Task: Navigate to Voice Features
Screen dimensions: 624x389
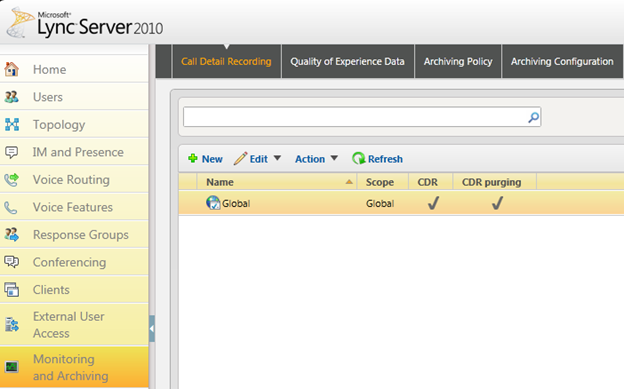Action: (74, 207)
